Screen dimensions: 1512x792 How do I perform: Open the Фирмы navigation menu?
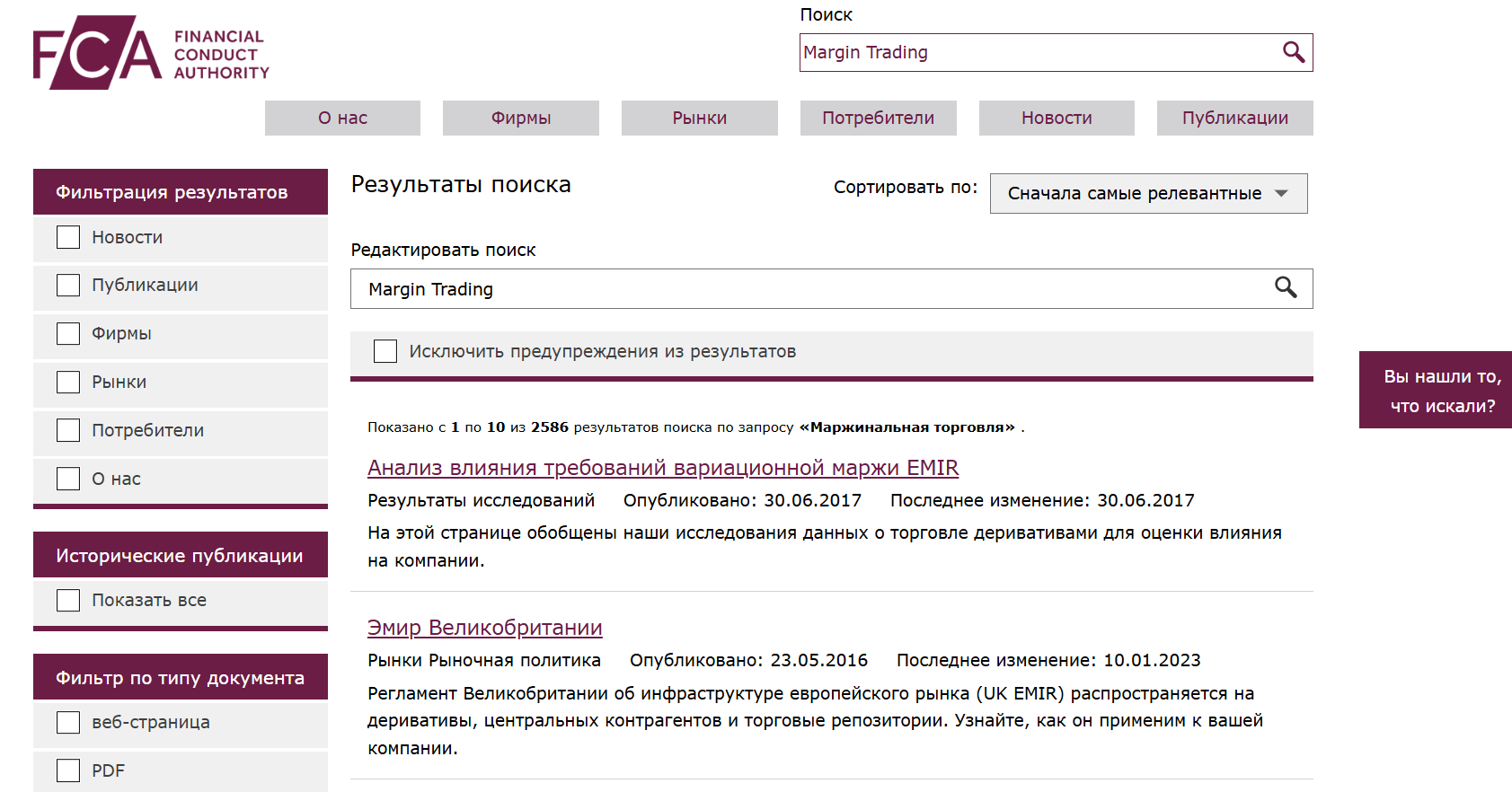tap(521, 118)
